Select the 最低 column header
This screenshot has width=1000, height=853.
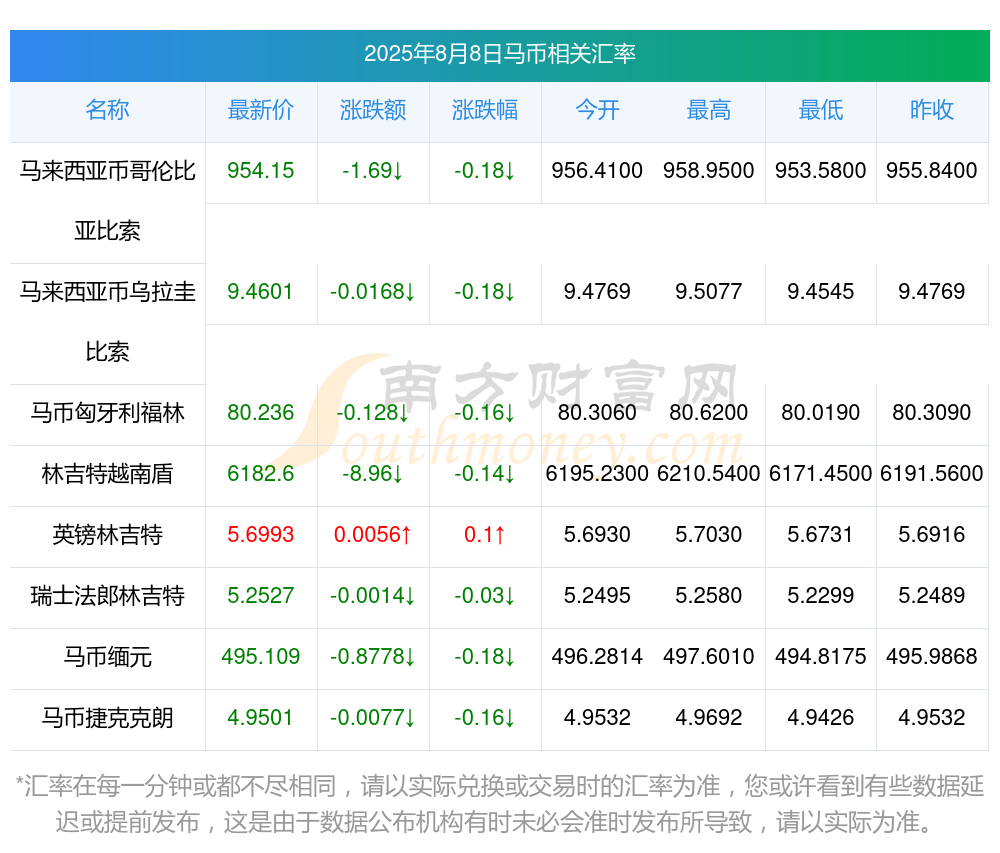[821, 110]
